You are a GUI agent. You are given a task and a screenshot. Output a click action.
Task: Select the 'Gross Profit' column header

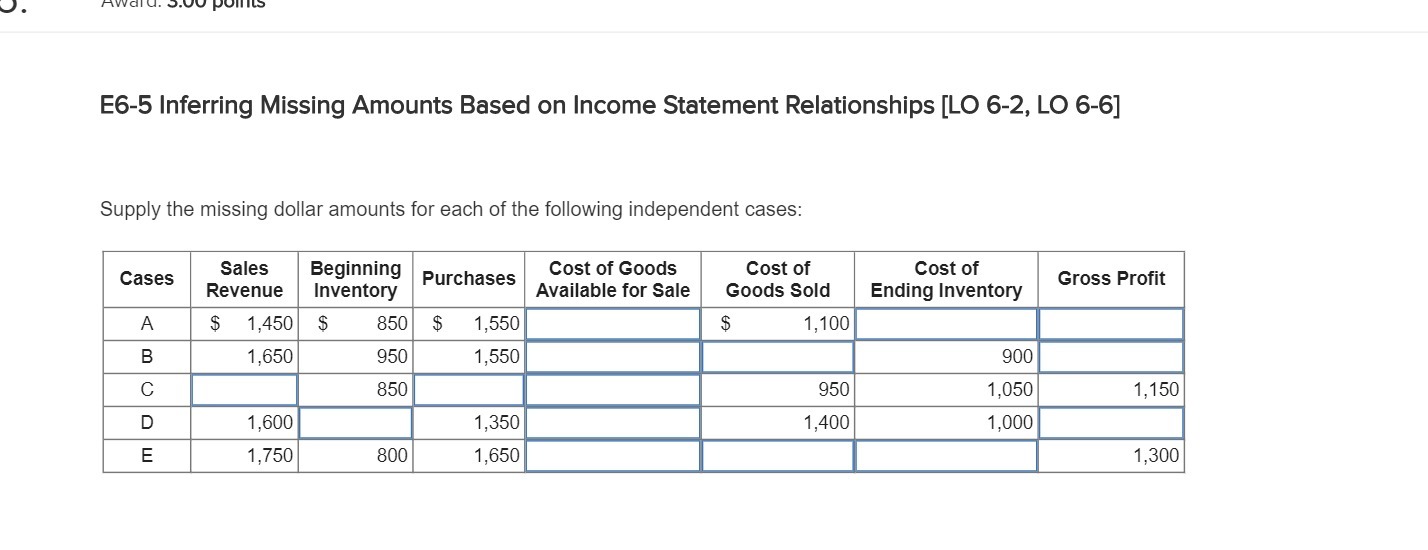[1111, 279]
